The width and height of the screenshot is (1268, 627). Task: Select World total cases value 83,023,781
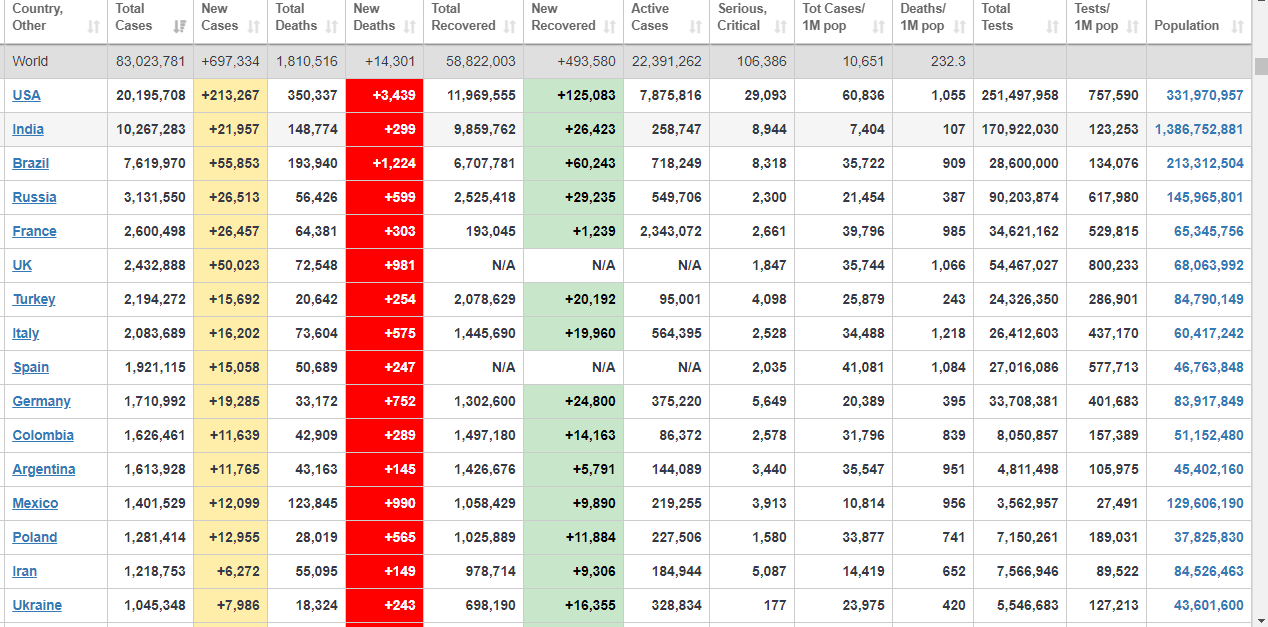[x=150, y=61]
